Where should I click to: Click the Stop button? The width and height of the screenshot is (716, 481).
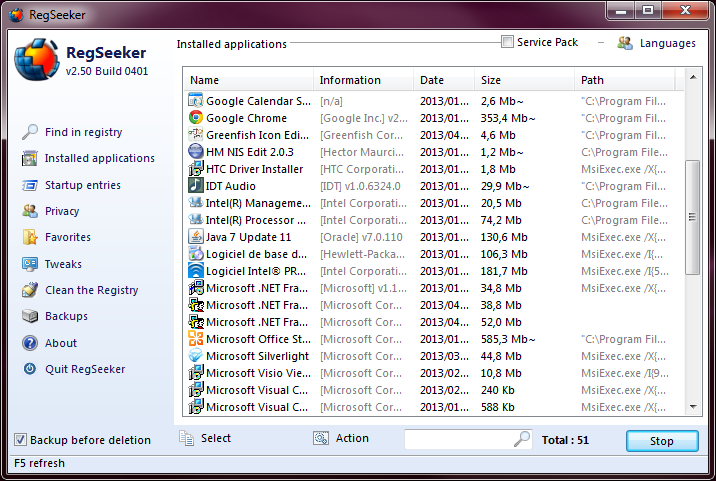(662, 441)
